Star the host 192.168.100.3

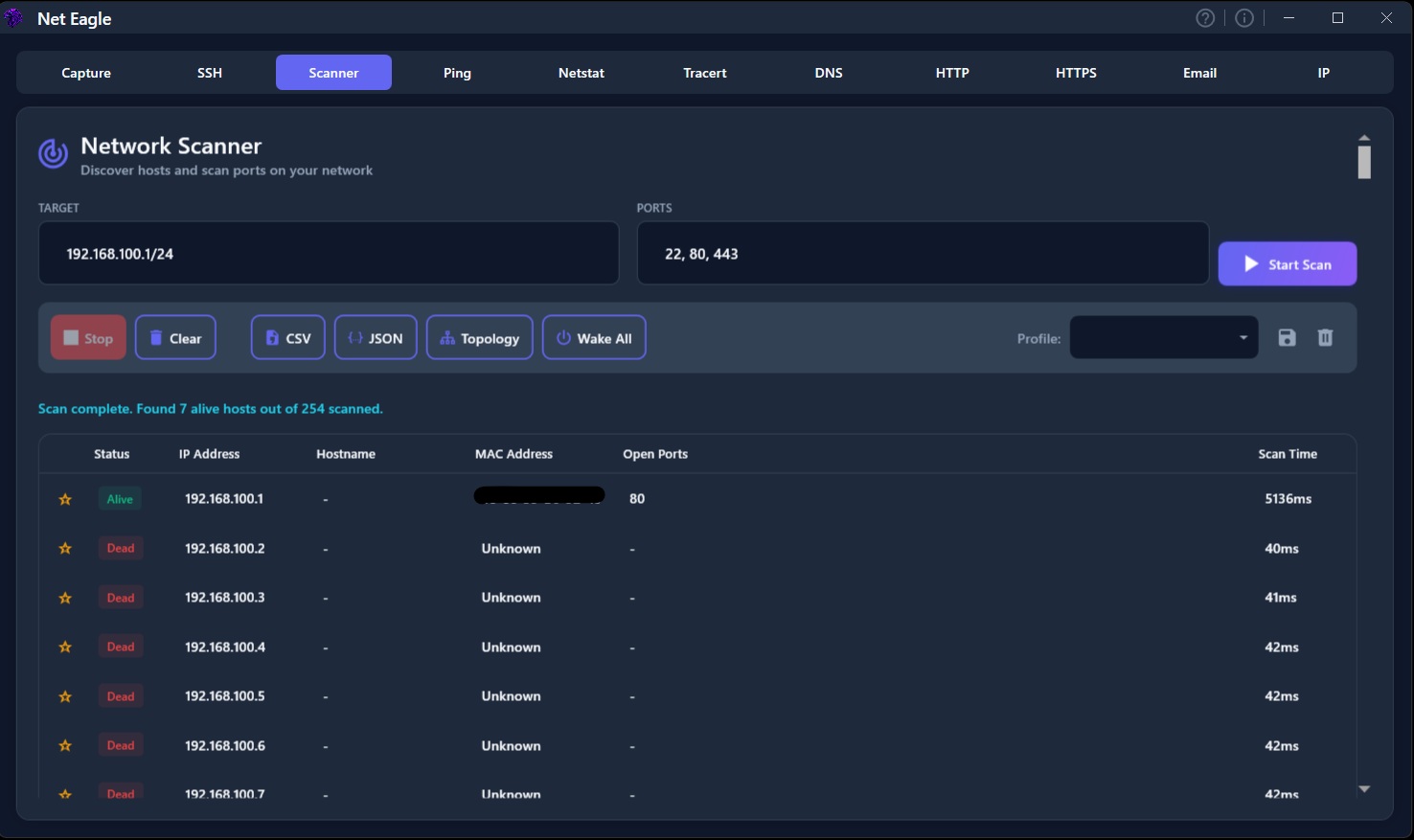click(x=65, y=597)
